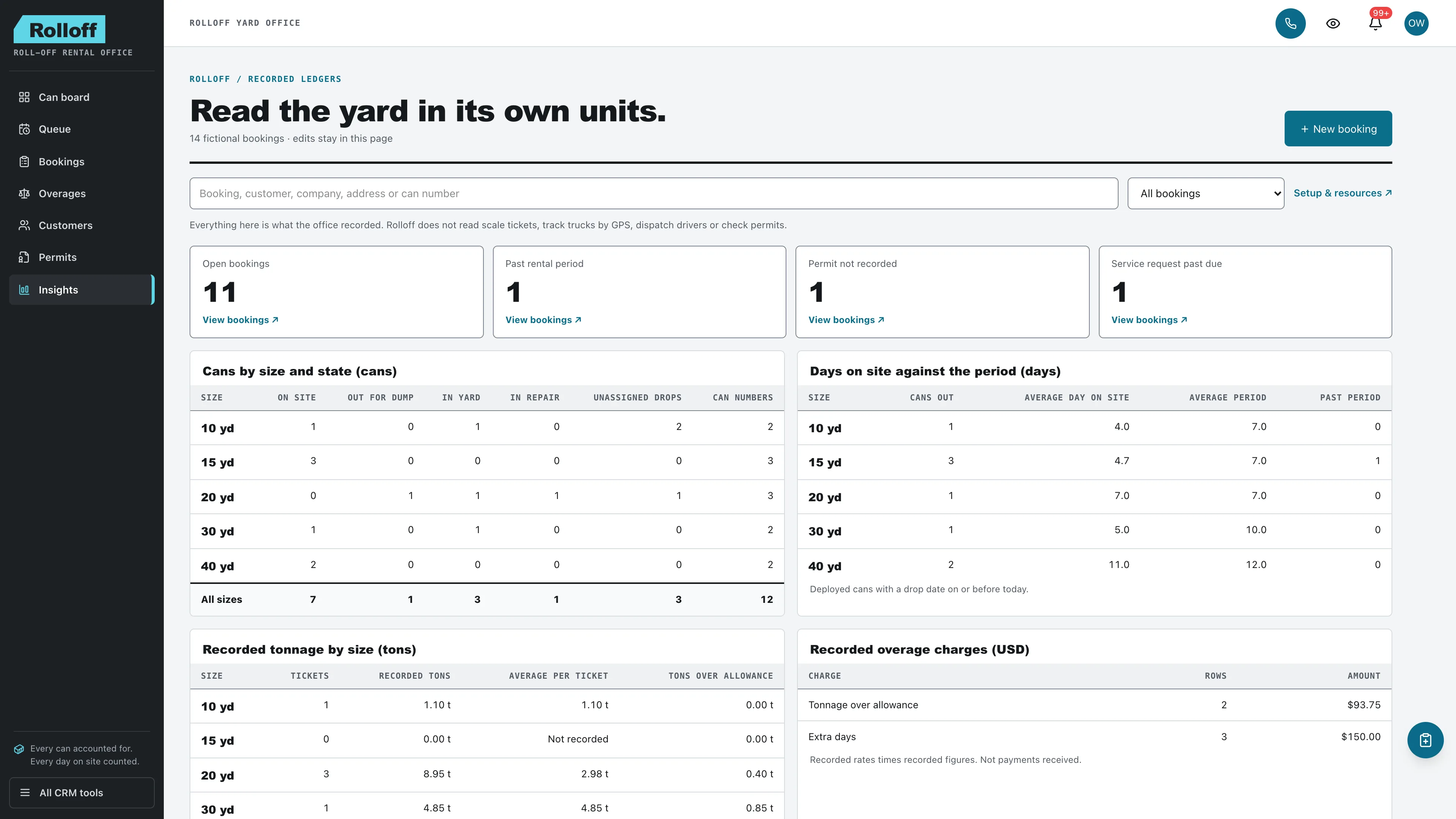
Task: Click the '$150.00' amount cell
Action: click(x=1360, y=736)
